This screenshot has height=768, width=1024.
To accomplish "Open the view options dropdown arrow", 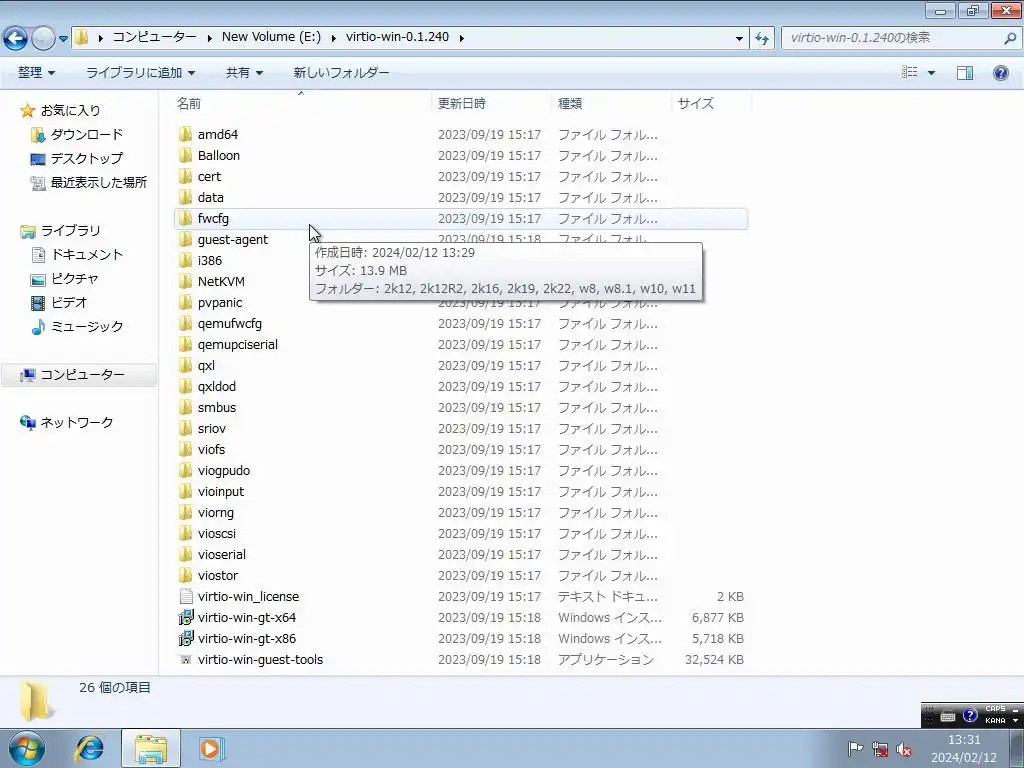I will pyautogui.click(x=931, y=72).
